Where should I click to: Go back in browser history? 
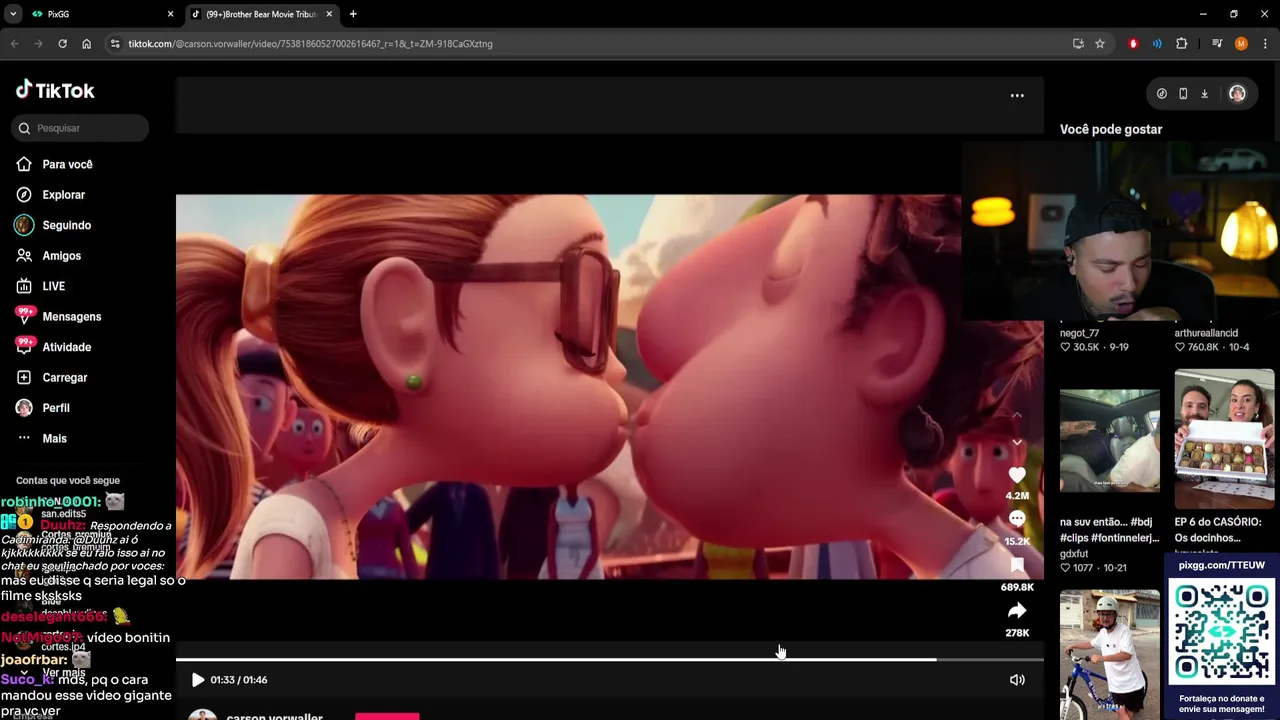(x=15, y=44)
